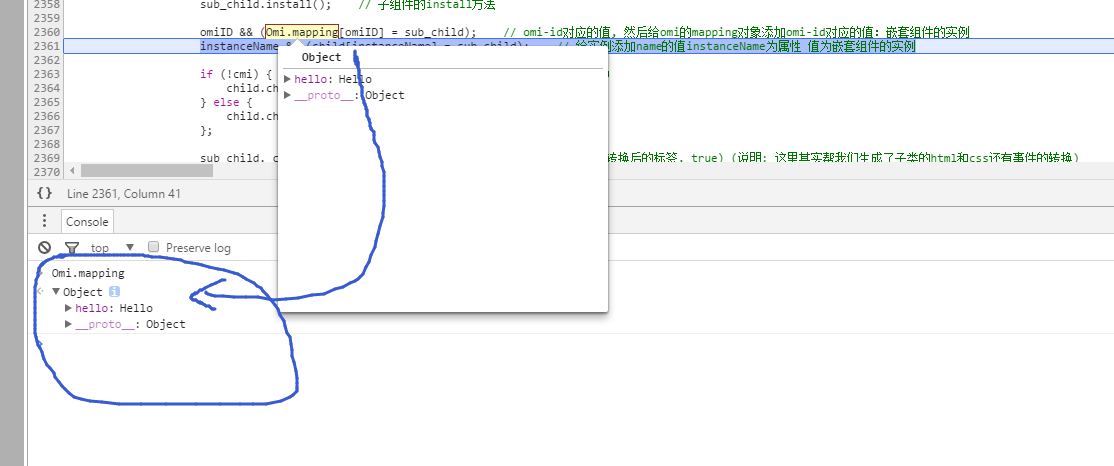Click line number 2363 in the gutter
This screenshot has height=466, width=1114.
click(46, 74)
